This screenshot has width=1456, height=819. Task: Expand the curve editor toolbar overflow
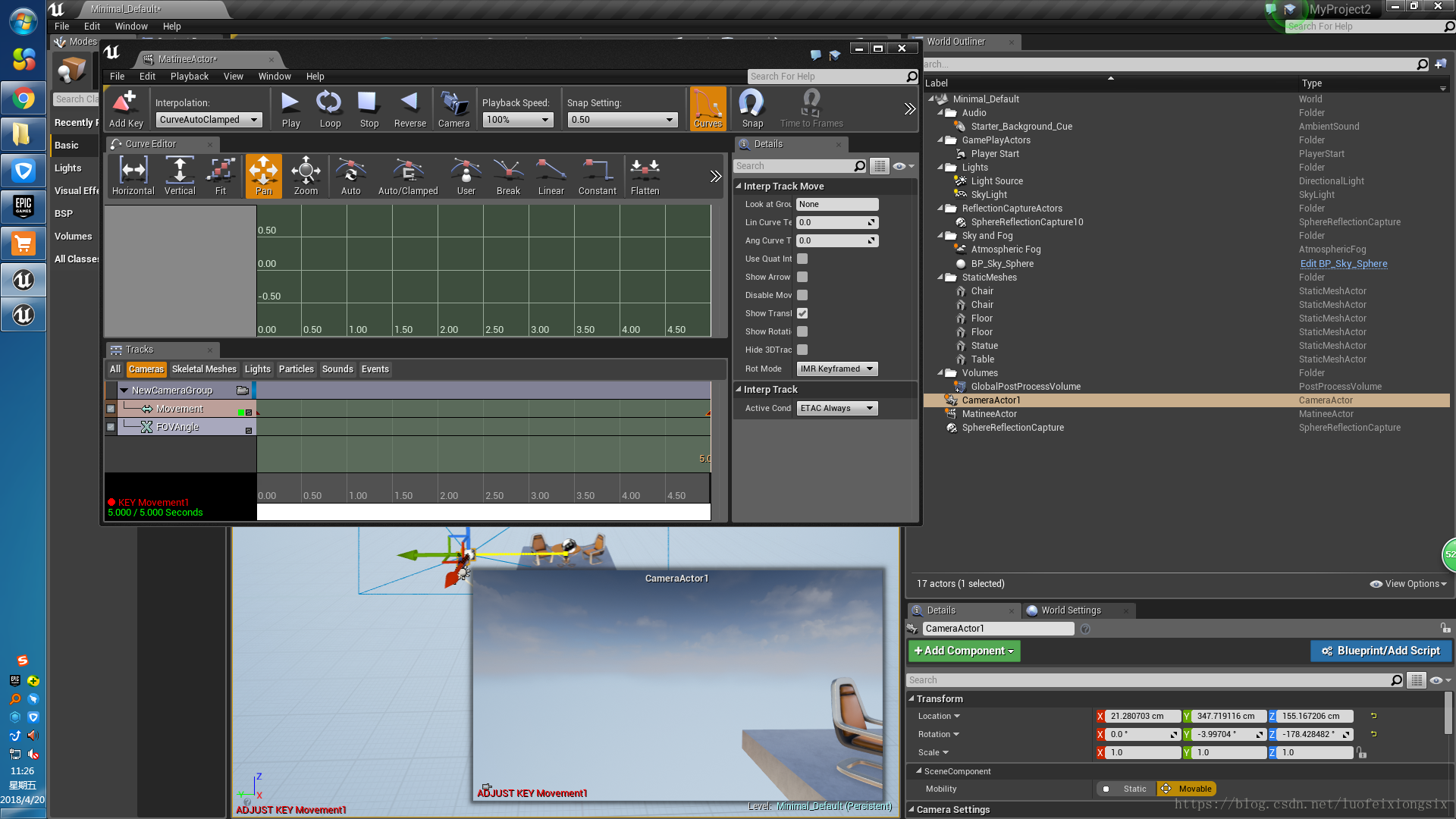coord(715,176)
